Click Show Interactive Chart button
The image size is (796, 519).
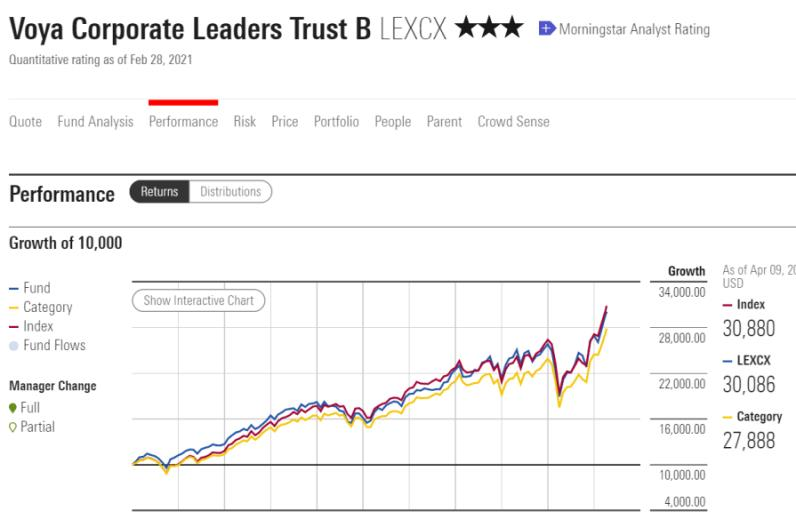(198, 301)
